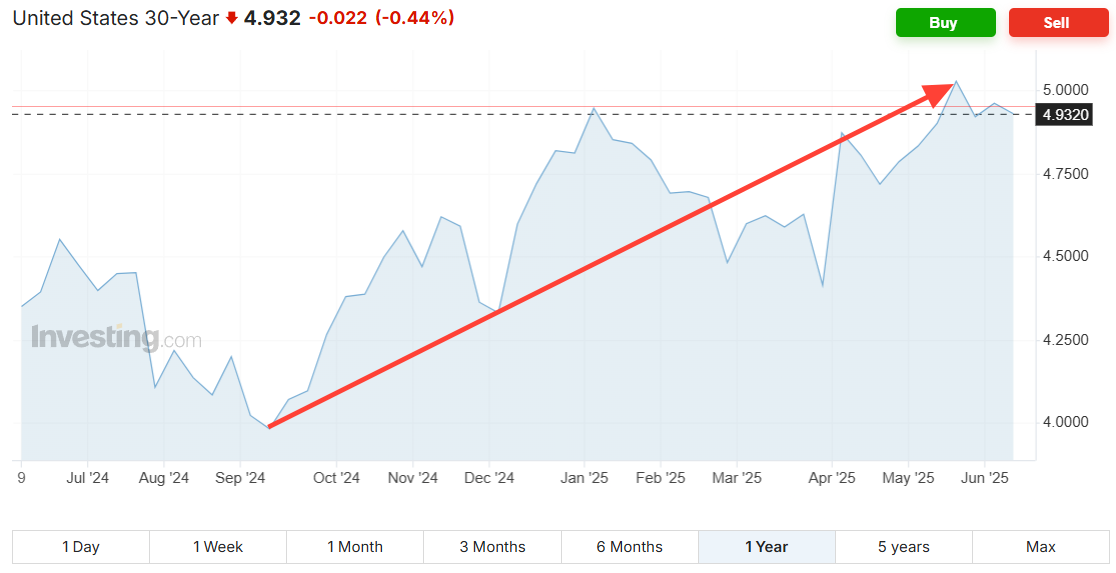The image size is (1116, 573).
Task: Show the 3 Months chart range
Action: coord(492,547)
